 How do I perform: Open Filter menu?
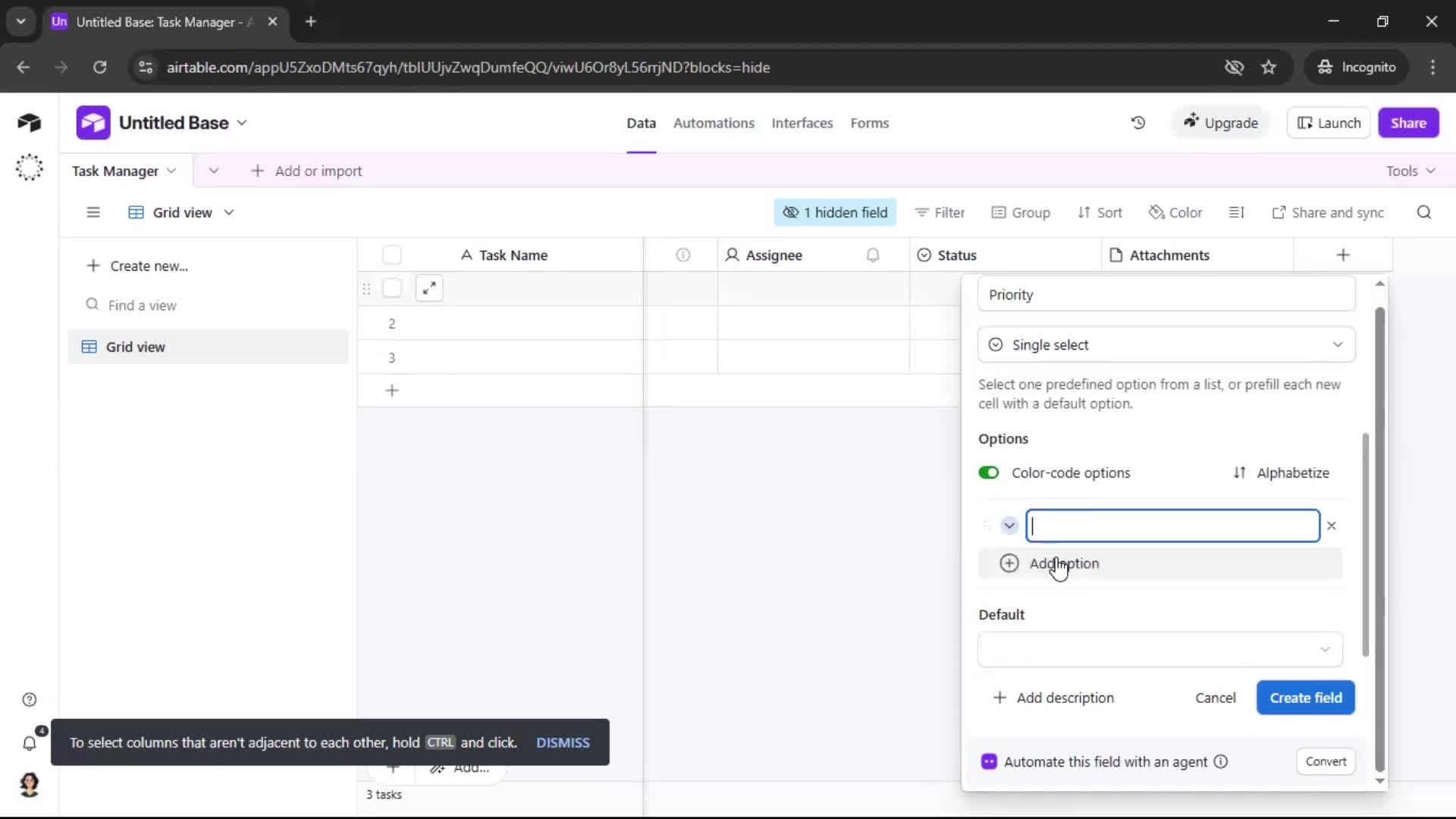coord(940,212)
